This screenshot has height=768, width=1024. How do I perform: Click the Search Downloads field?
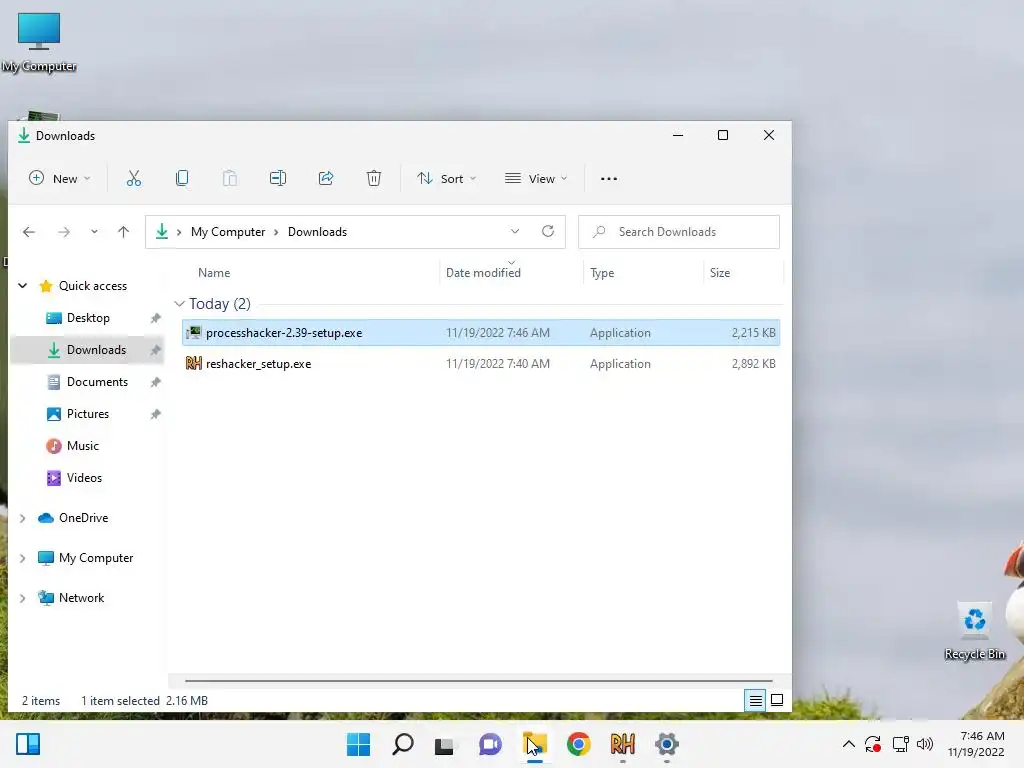click(x=679, y=232)
